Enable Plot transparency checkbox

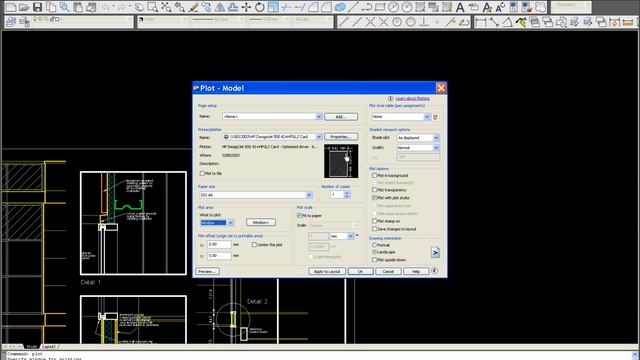point(374,190)
